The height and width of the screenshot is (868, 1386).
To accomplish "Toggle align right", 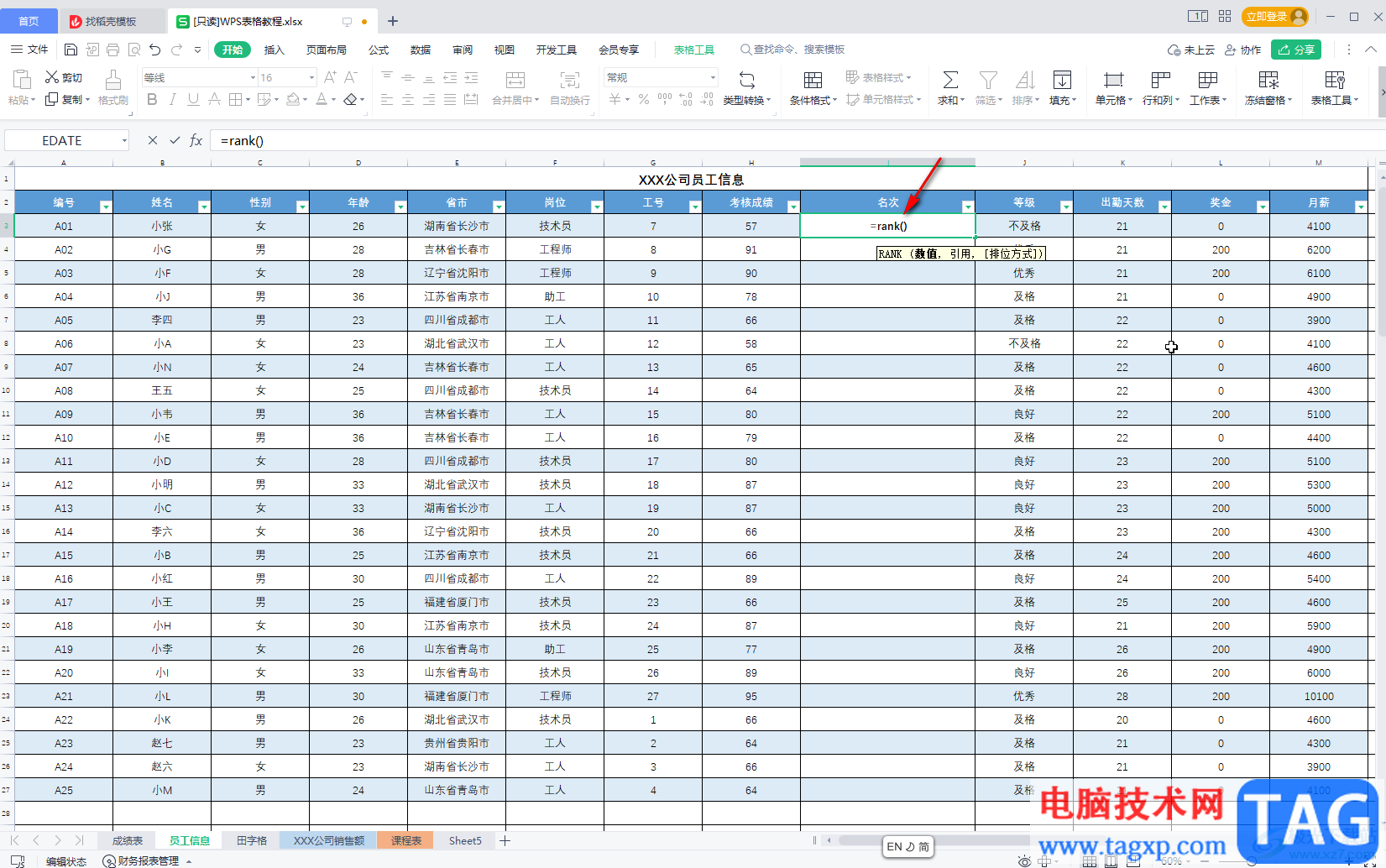I will [x=429, y=99].
